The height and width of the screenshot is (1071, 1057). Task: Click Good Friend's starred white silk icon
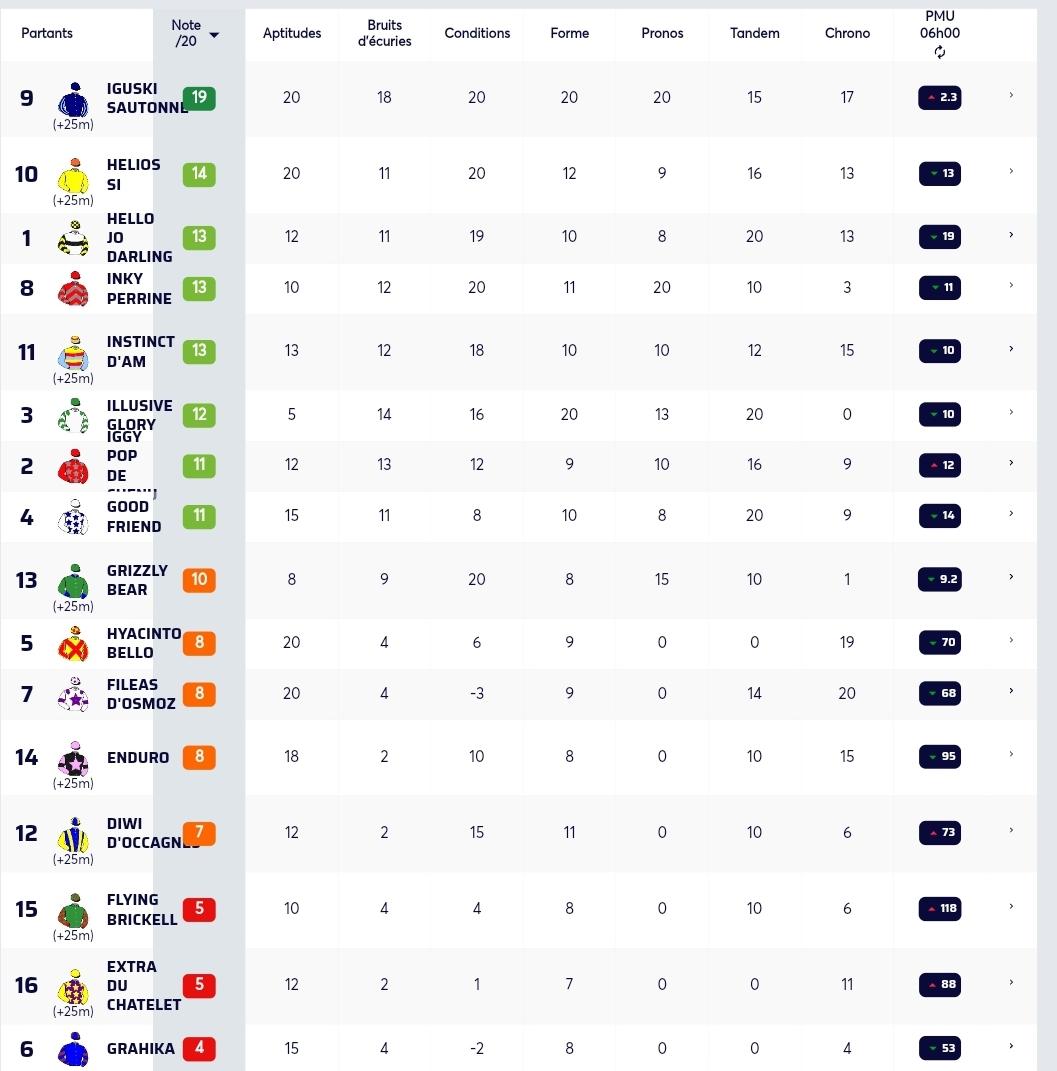pos(74,517)
